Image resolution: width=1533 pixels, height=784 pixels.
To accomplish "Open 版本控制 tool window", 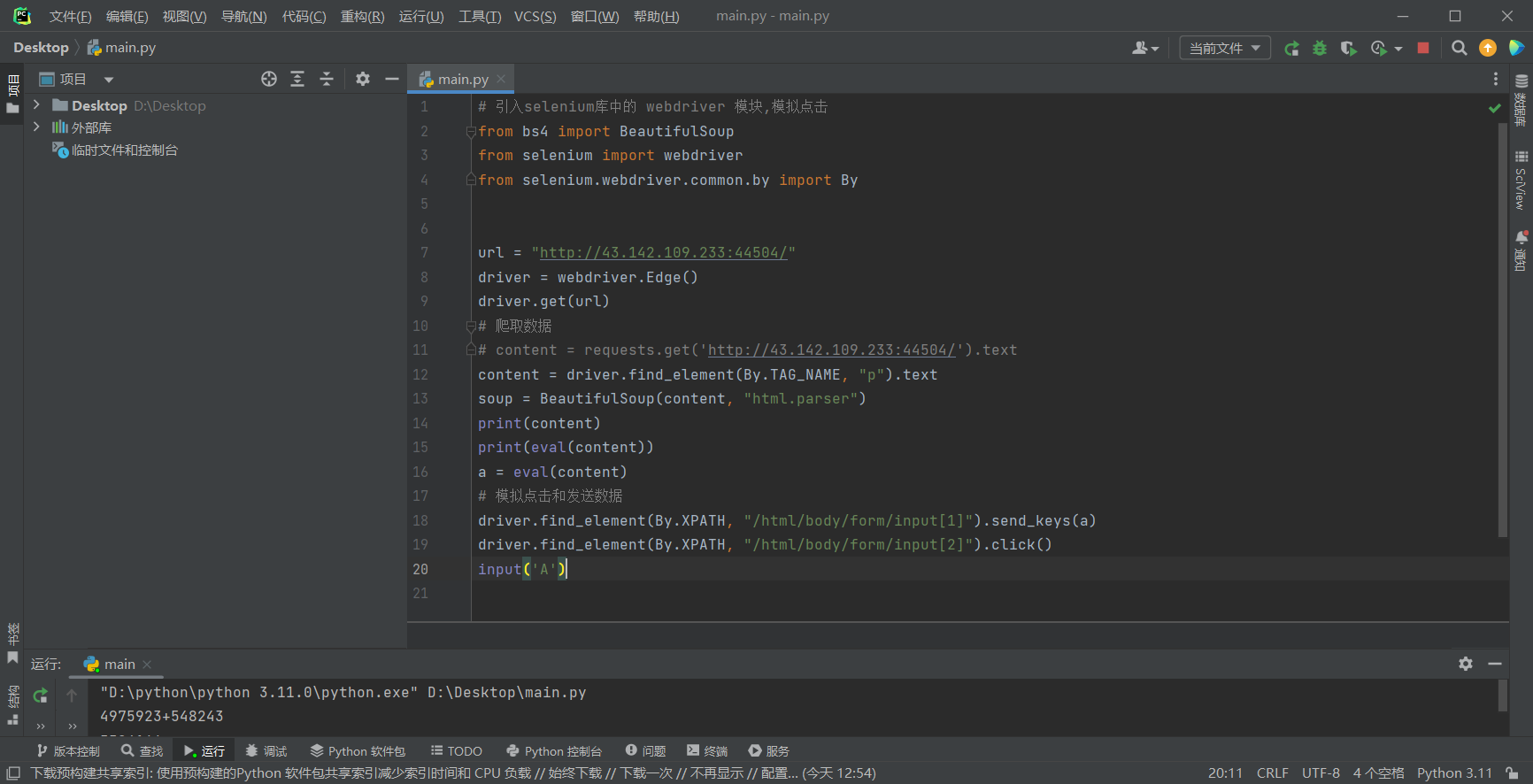I will coord(68,750).
